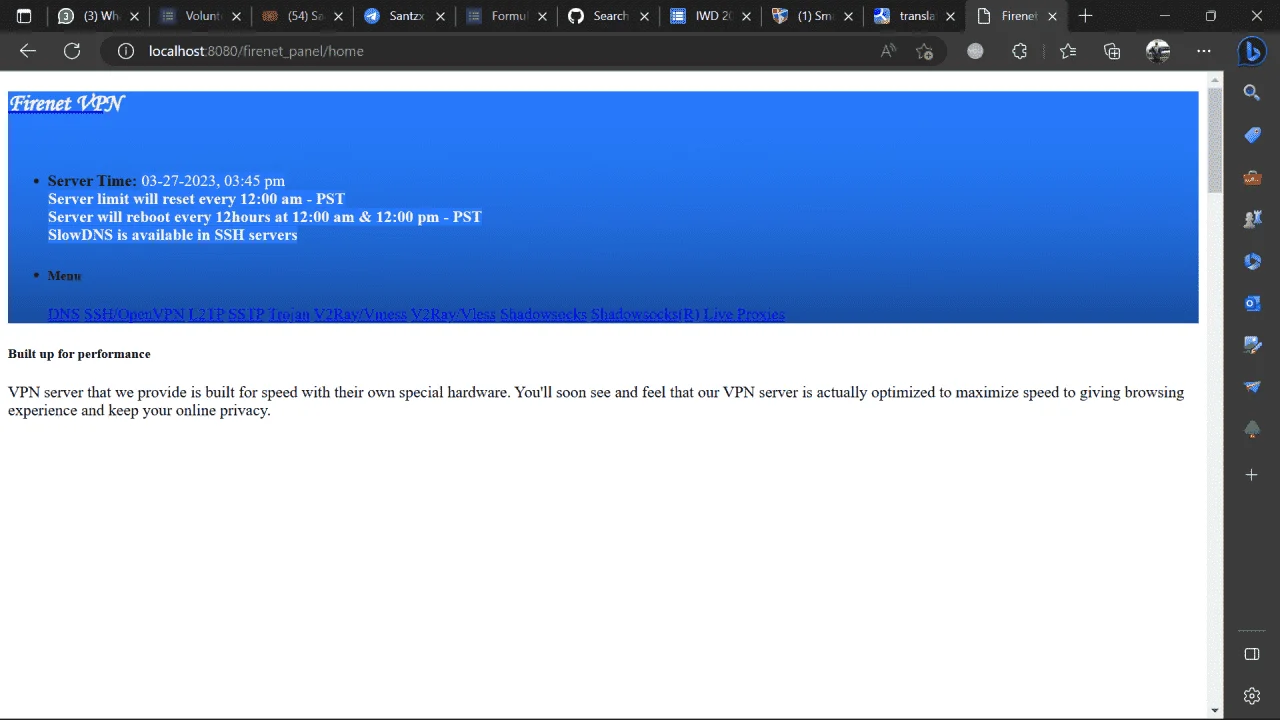
Task: Open the DNS menu link
Action: [64, 314]
